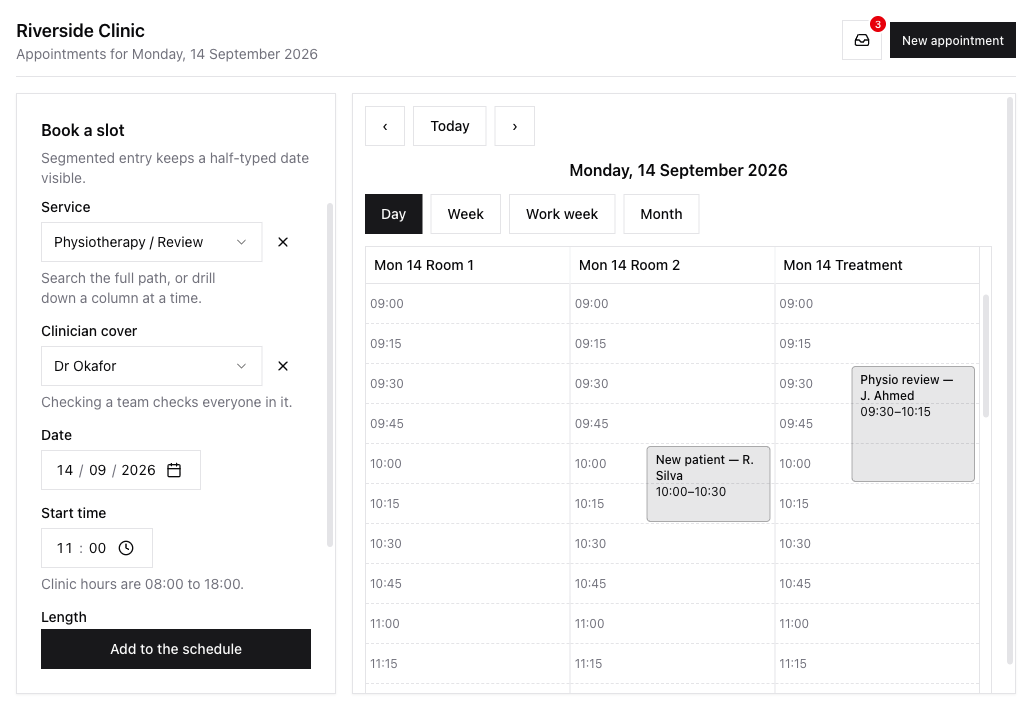Viewport: 1032px width, 710px height.
Task: Select the 10:30 slot in Room 1
Action: 467,544
